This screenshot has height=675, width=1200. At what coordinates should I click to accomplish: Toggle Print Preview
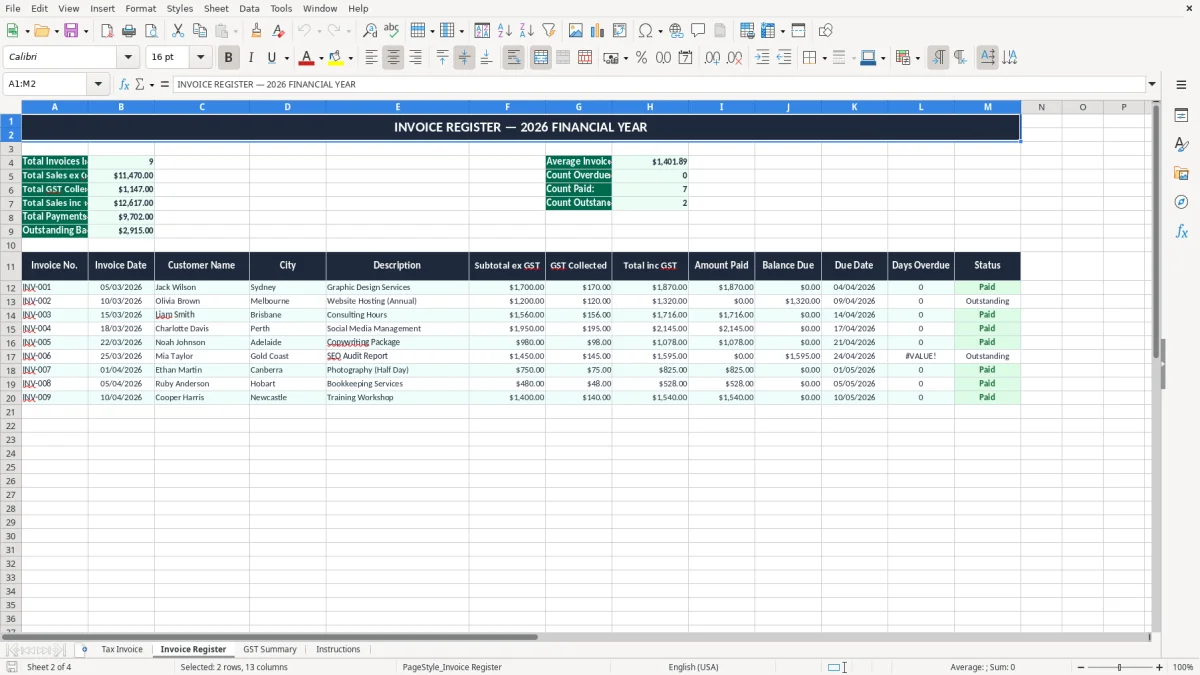click(x=151, y=31)
